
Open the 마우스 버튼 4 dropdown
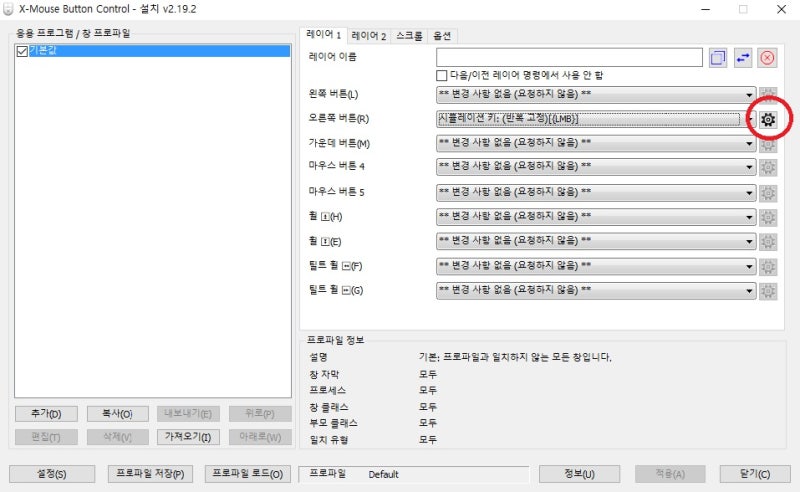[596, 167]
